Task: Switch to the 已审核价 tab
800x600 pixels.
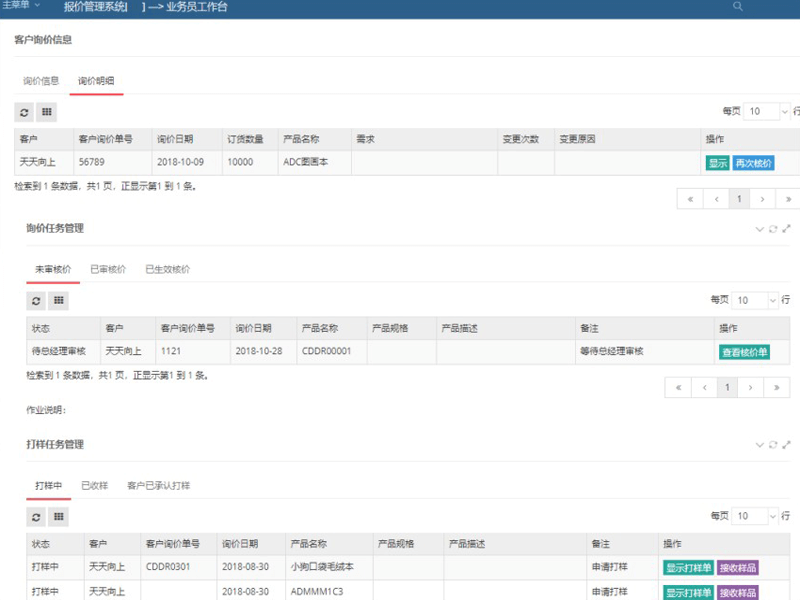Action: [x=108, y=269]
